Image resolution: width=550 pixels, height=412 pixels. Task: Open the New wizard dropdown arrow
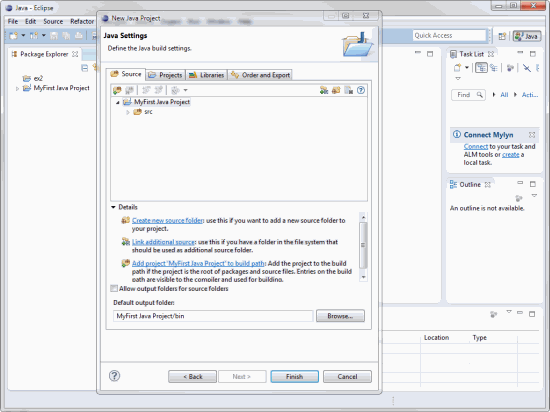click(x=23, y=35)
